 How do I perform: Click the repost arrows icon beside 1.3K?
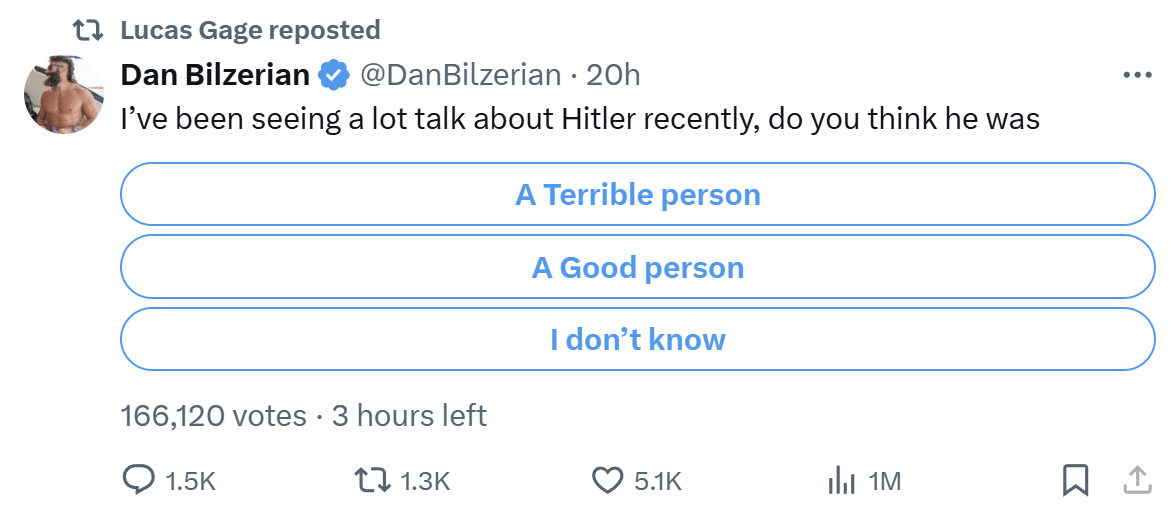coord(373,481)
